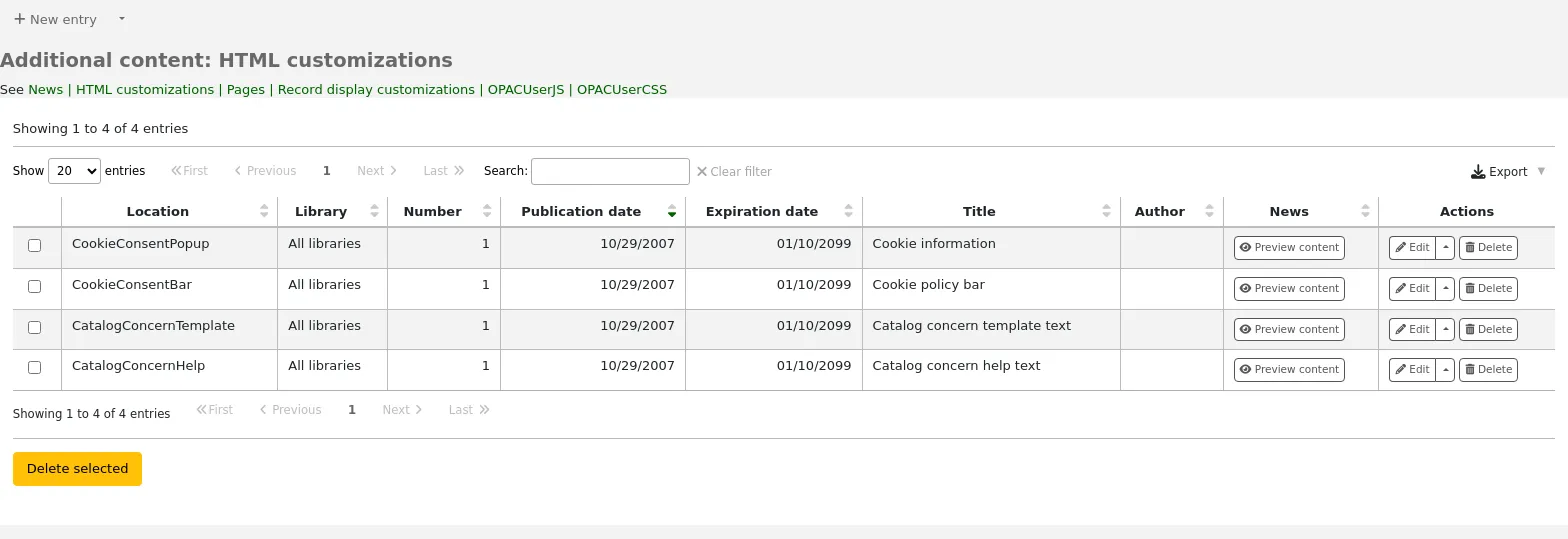Click the 'Catalog concern template text' cell

click(x=991, y=330)
